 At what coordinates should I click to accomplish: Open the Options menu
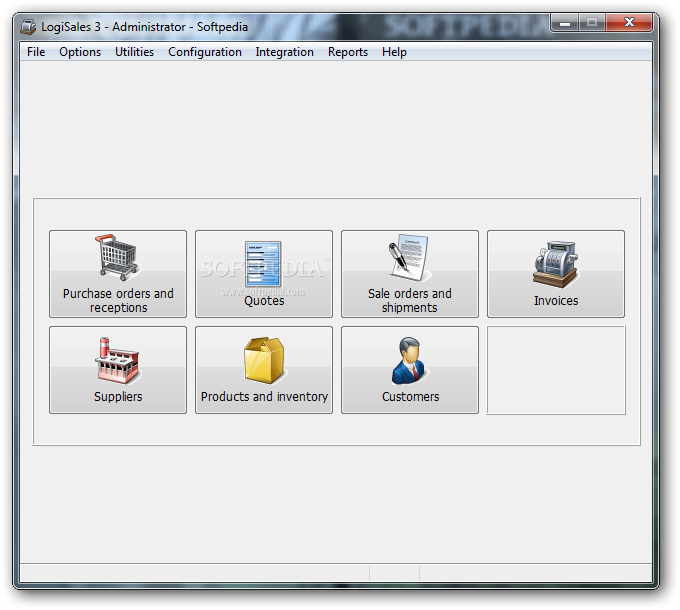(x=80, y=52)
